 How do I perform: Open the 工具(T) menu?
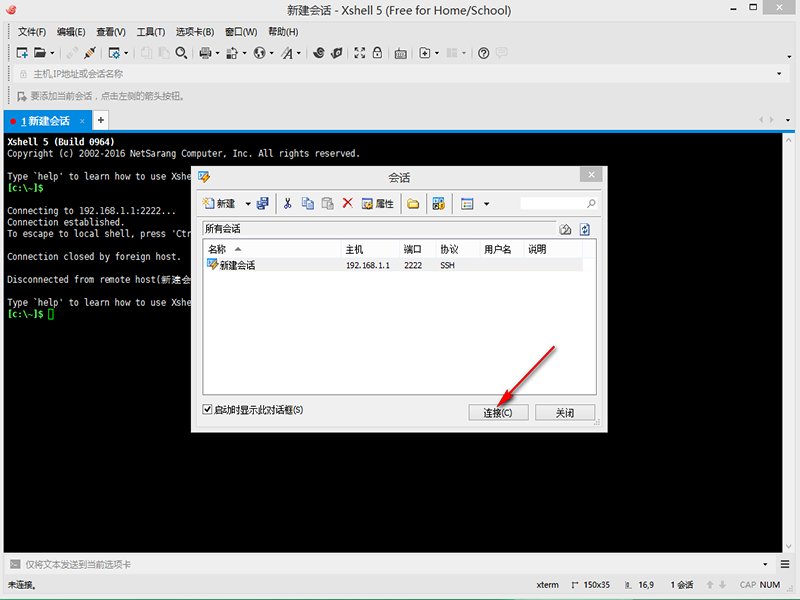click(151, 32)
